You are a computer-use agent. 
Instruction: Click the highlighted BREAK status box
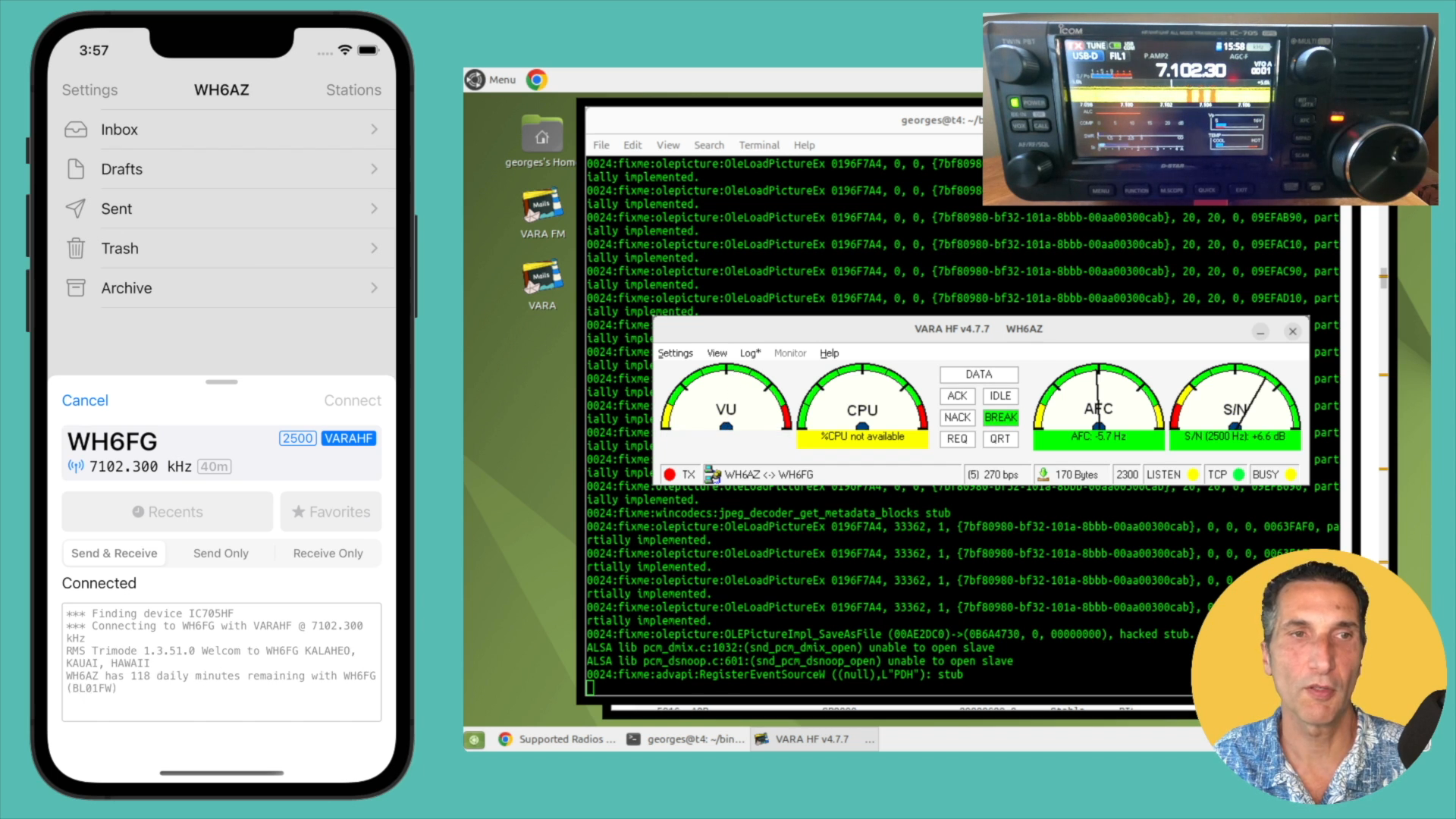click(1000, 418)
